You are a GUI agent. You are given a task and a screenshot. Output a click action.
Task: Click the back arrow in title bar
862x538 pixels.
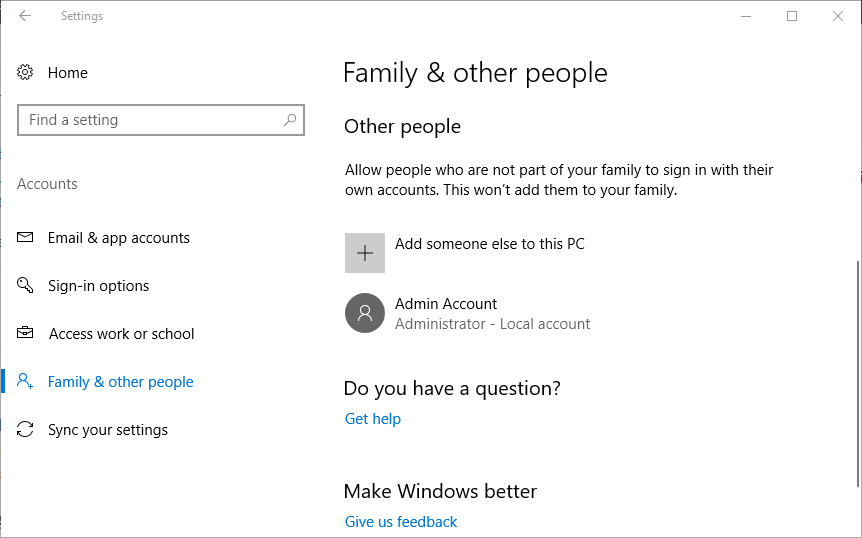[x=25, y=16]
